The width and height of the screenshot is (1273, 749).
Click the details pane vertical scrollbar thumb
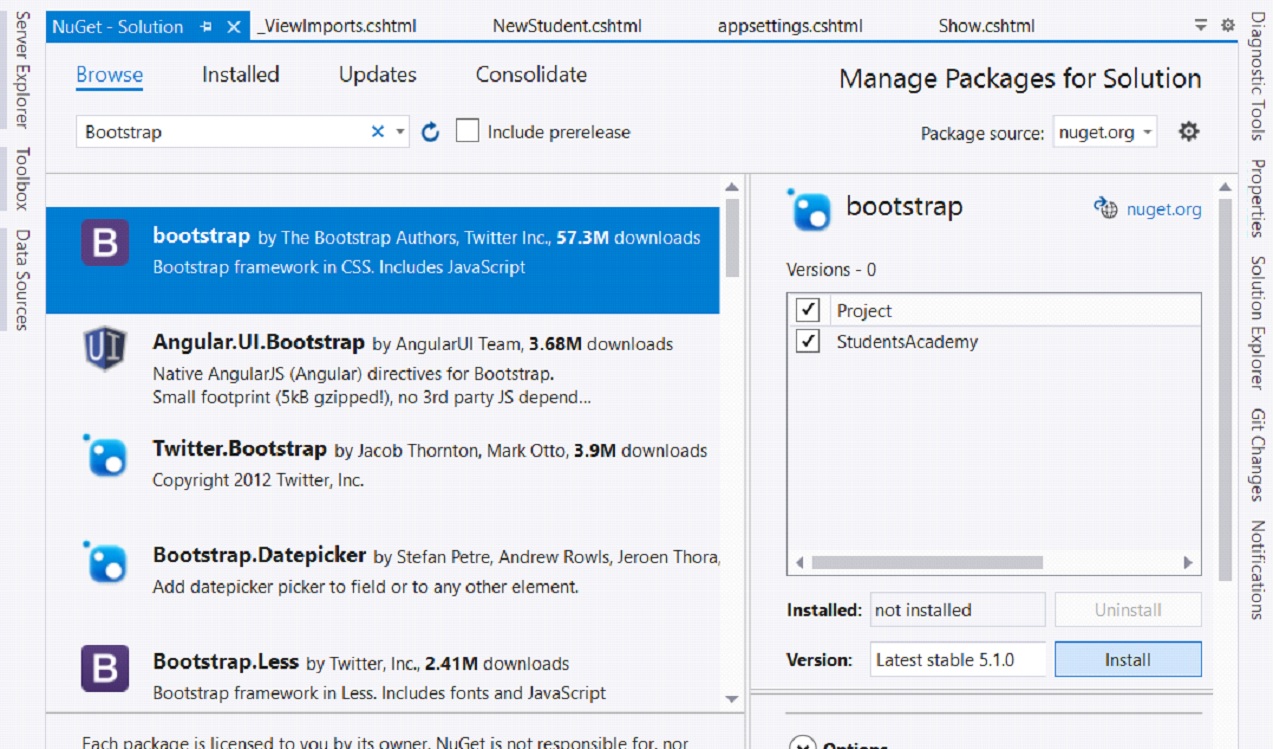click(x=1225, y=390)
